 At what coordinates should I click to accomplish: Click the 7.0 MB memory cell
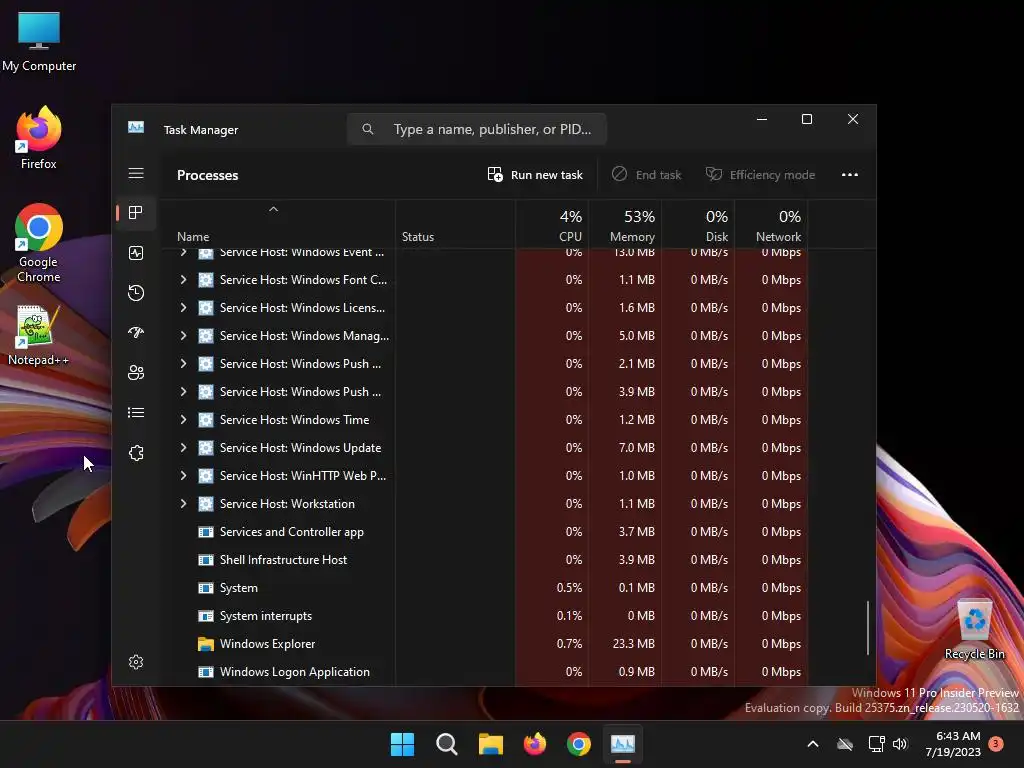coord(626,448)
